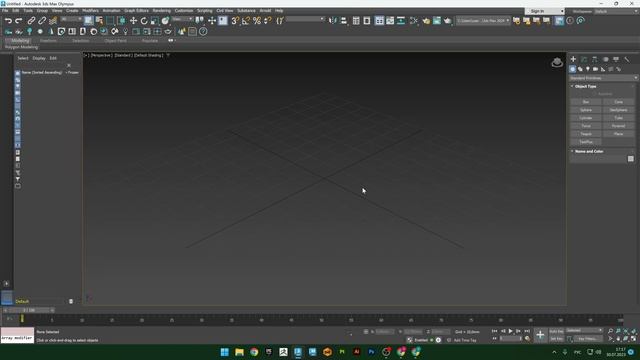The image size is (640, 360).
Task: Open the Modifiers menu
Action: coord(91,11)
